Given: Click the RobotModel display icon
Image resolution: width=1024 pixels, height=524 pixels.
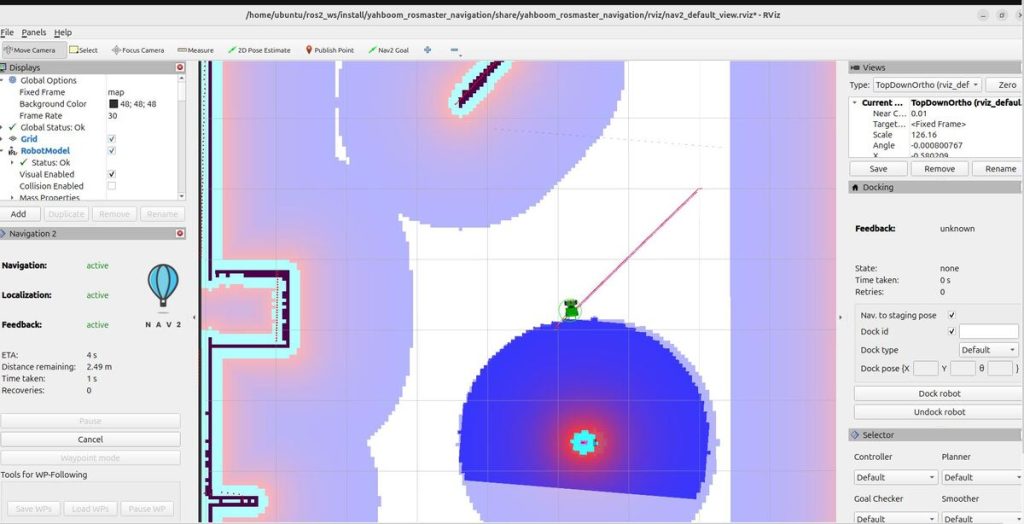Looking at the screenshot, I should click(x=12, y=151).
